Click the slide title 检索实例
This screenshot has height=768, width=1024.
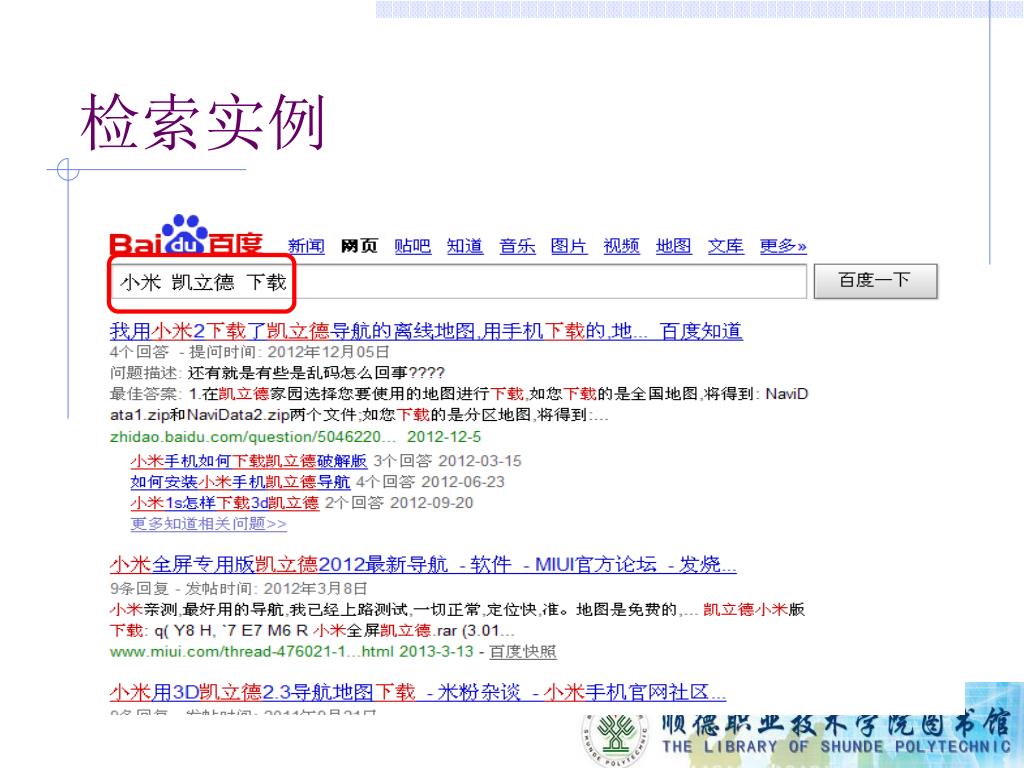pyautogui.click(x=202, y=122)
